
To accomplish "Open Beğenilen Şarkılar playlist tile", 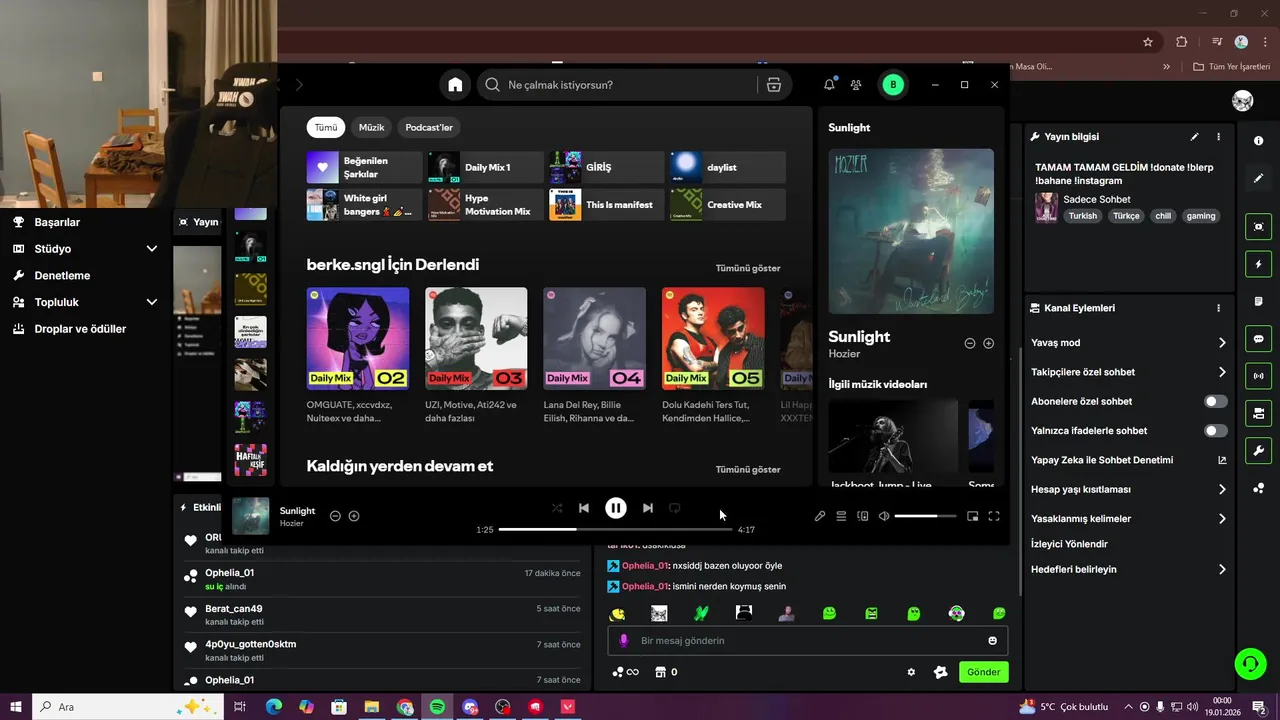I will tap(364, 167).
